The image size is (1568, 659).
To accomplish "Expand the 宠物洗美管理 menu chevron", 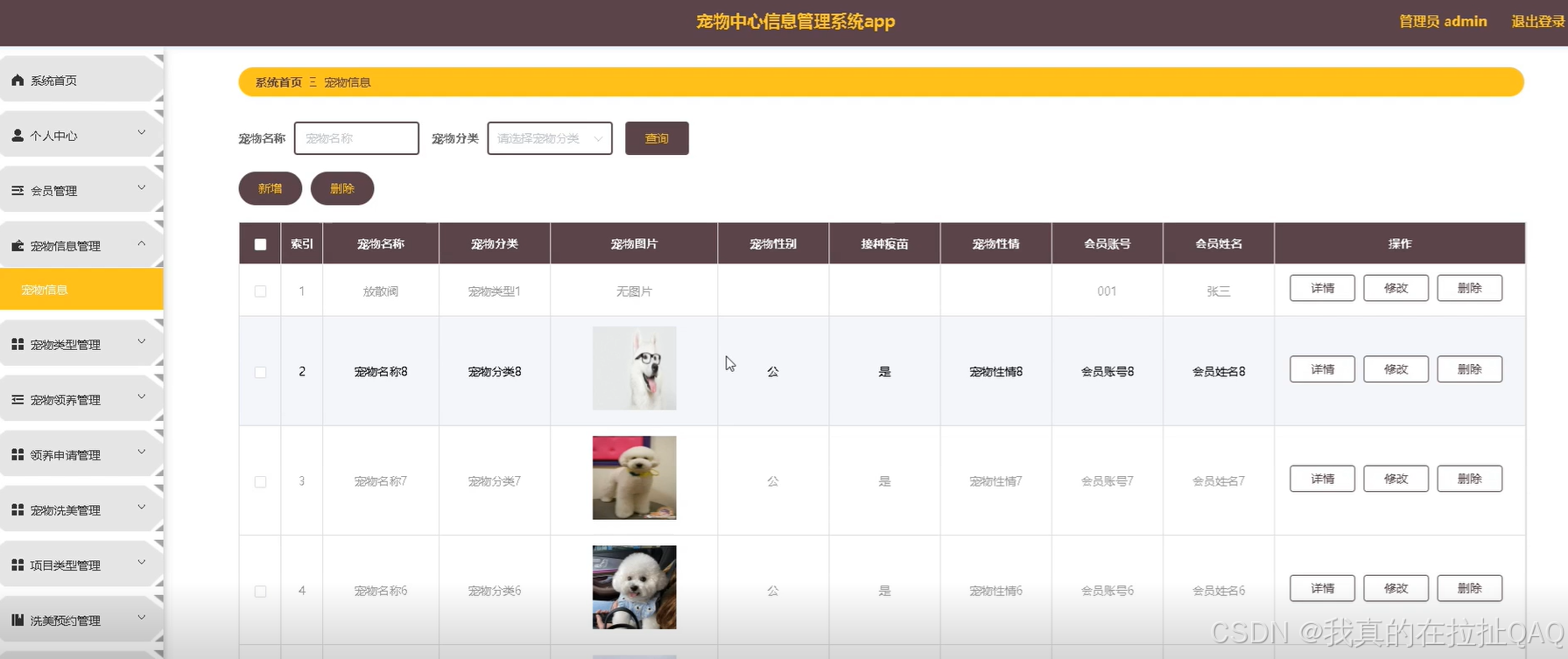I will click(142, 507).
